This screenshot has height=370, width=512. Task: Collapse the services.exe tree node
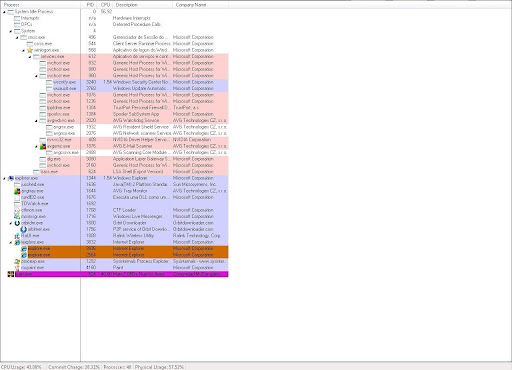pyautogui.click(x=30, y=57)
